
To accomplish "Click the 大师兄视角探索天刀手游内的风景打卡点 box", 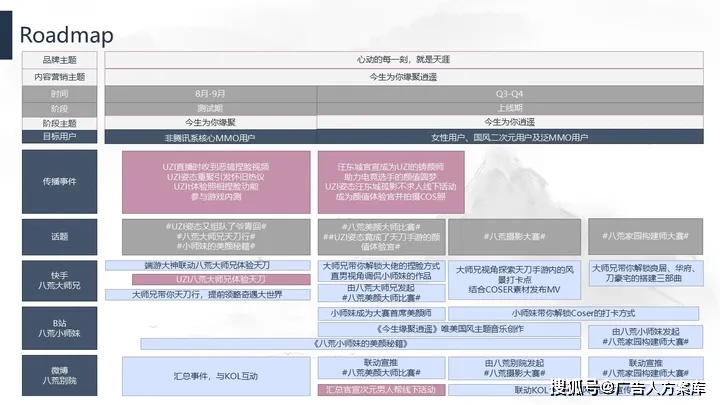I will coord(514,280).
